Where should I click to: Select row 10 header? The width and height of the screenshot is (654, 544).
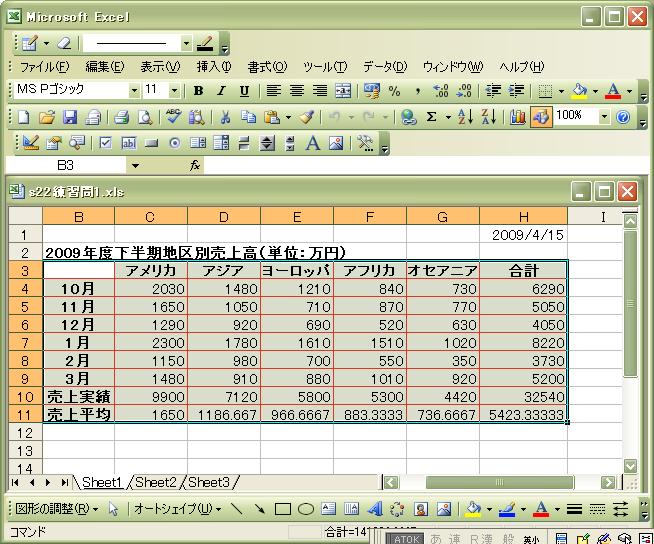(x=25, y=396)
